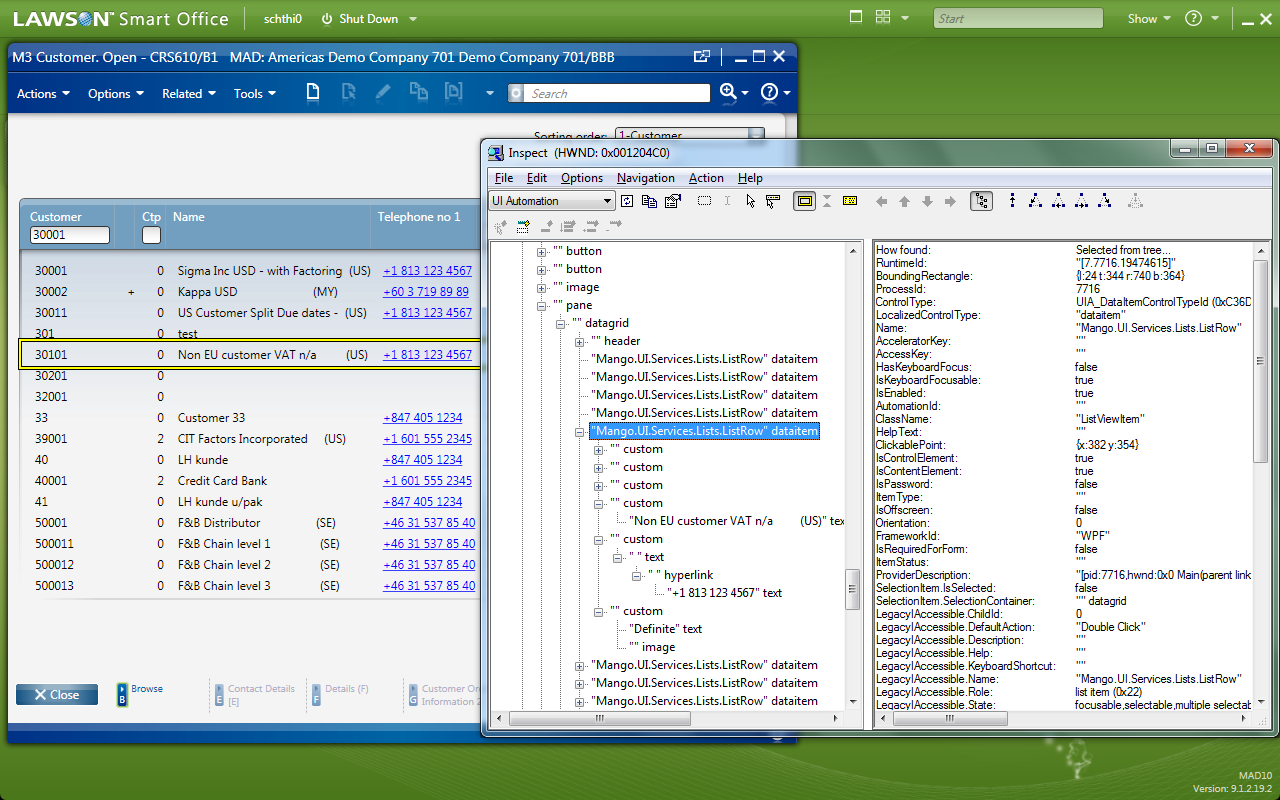
Task: Click the Customer filter input field
Action: click(69, 235)
